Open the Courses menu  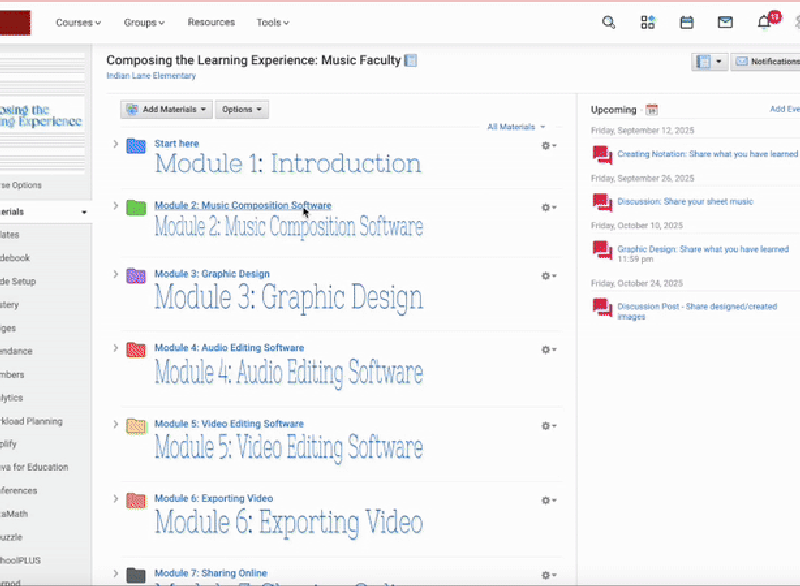[x=78, y=22]
